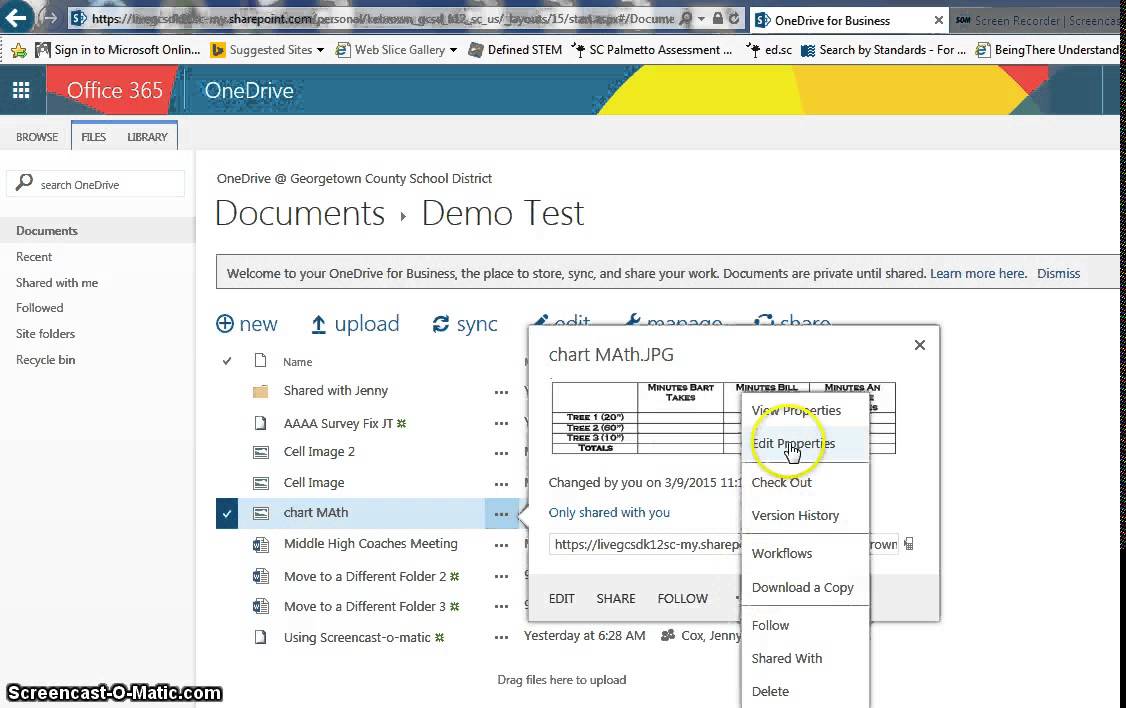Switch to the Screen Recorder browser tab
The height and width of the screenshot is (708, 1126).
(x=1038, y=21)
